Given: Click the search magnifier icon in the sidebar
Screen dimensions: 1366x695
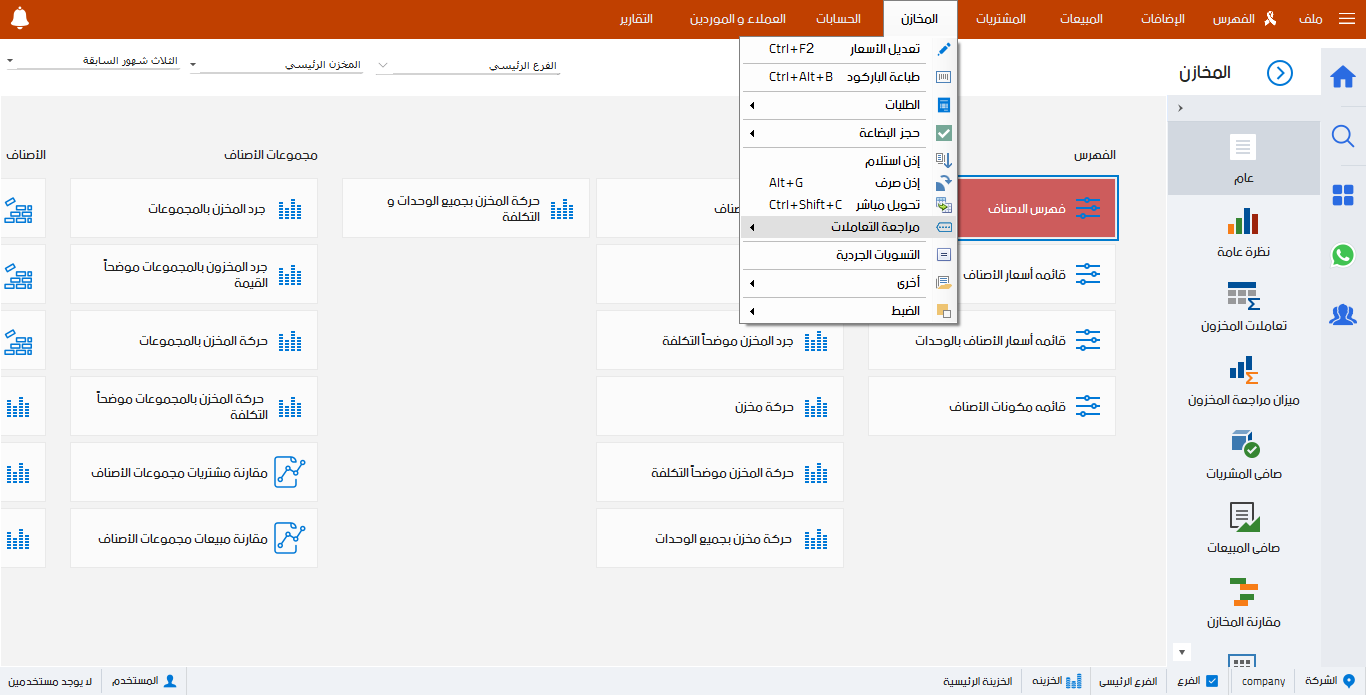Looking at the screenshot, I should pyautogui.click(x=1343, y=136).
